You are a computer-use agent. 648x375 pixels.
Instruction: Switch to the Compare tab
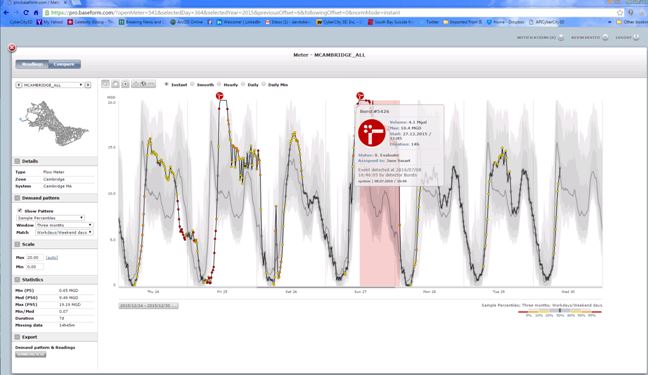(64, 64)
